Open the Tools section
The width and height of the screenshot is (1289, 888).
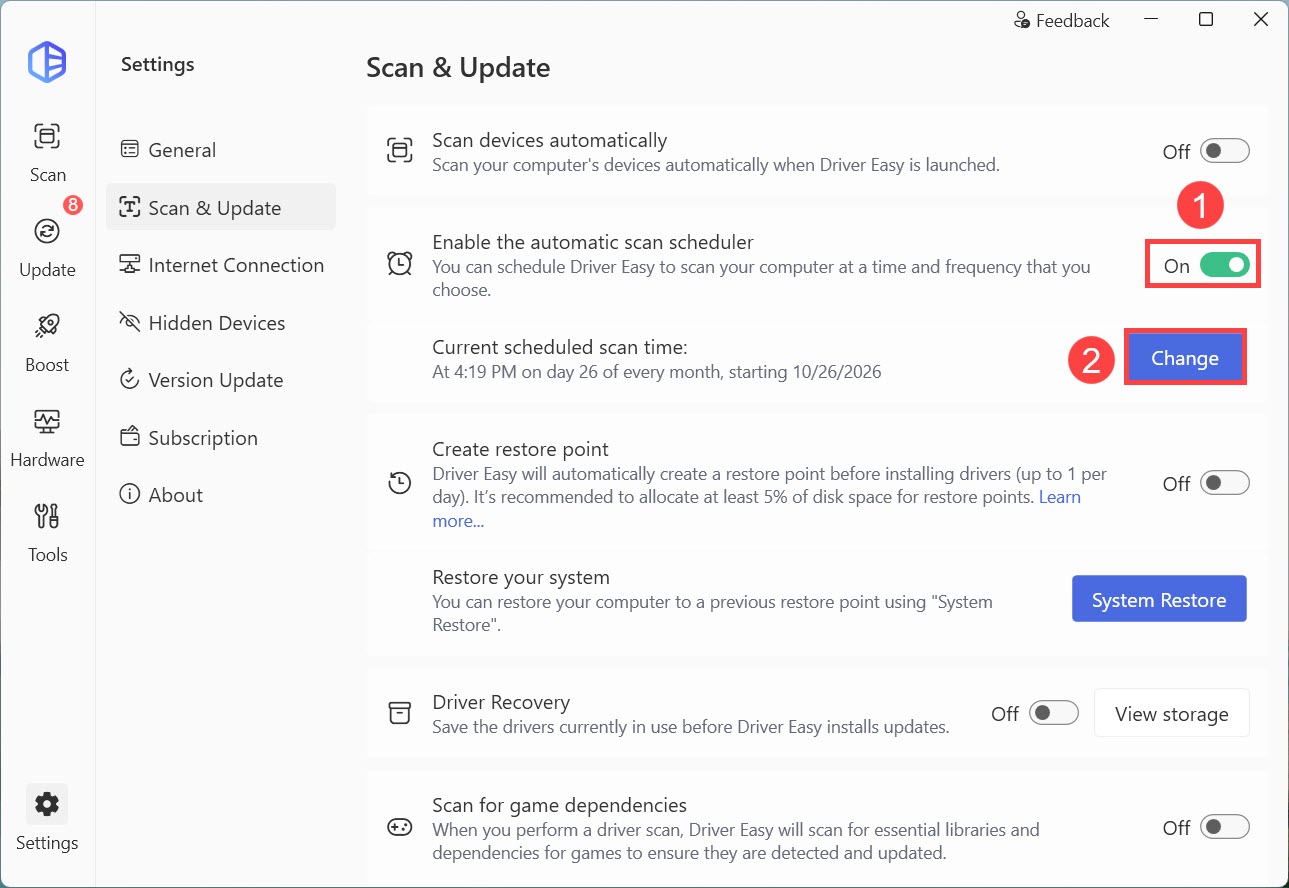pyautogui.click(x=47, y=532)
